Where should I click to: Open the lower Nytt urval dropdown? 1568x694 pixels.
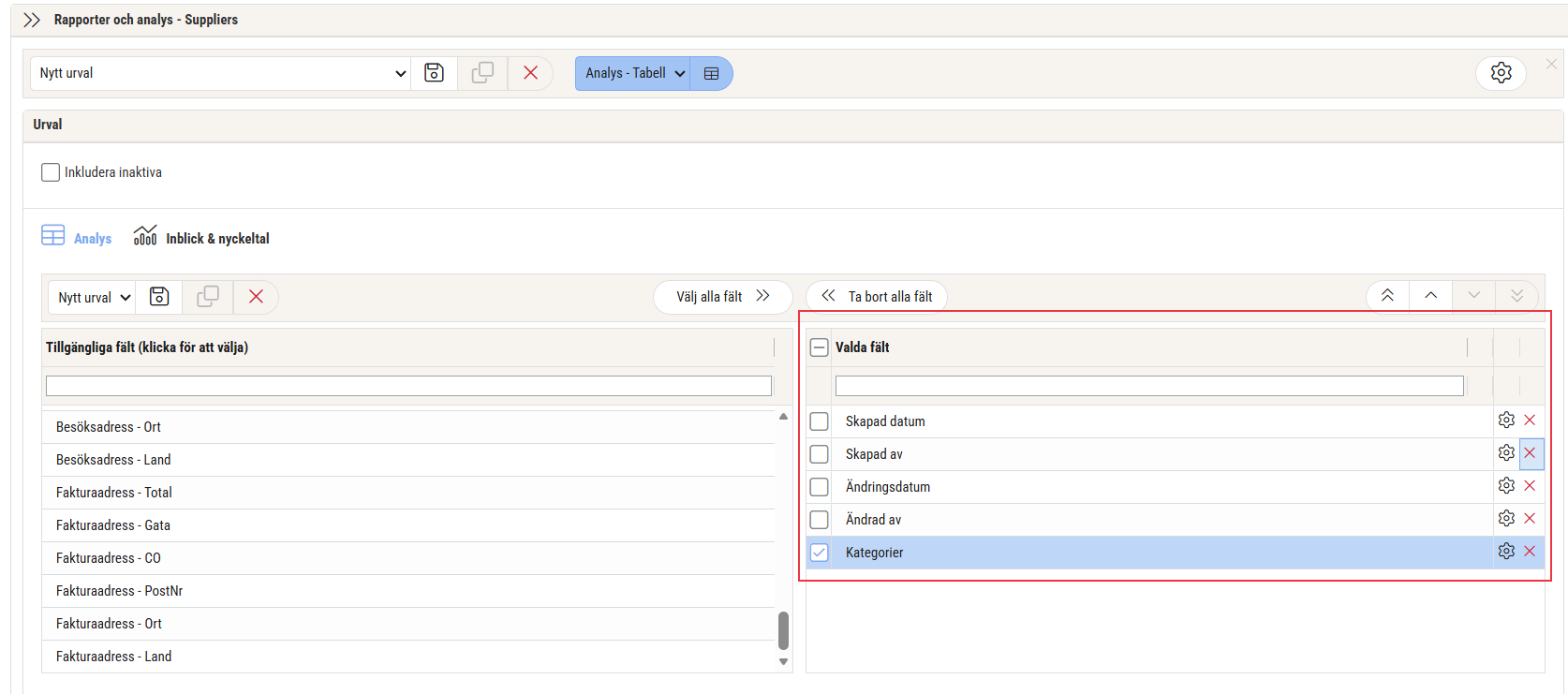coord(92,297)
